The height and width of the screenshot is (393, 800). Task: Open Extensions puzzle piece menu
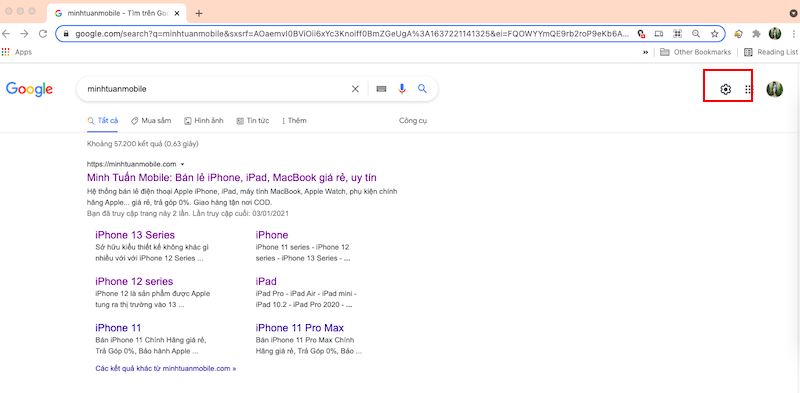[756, 34]
